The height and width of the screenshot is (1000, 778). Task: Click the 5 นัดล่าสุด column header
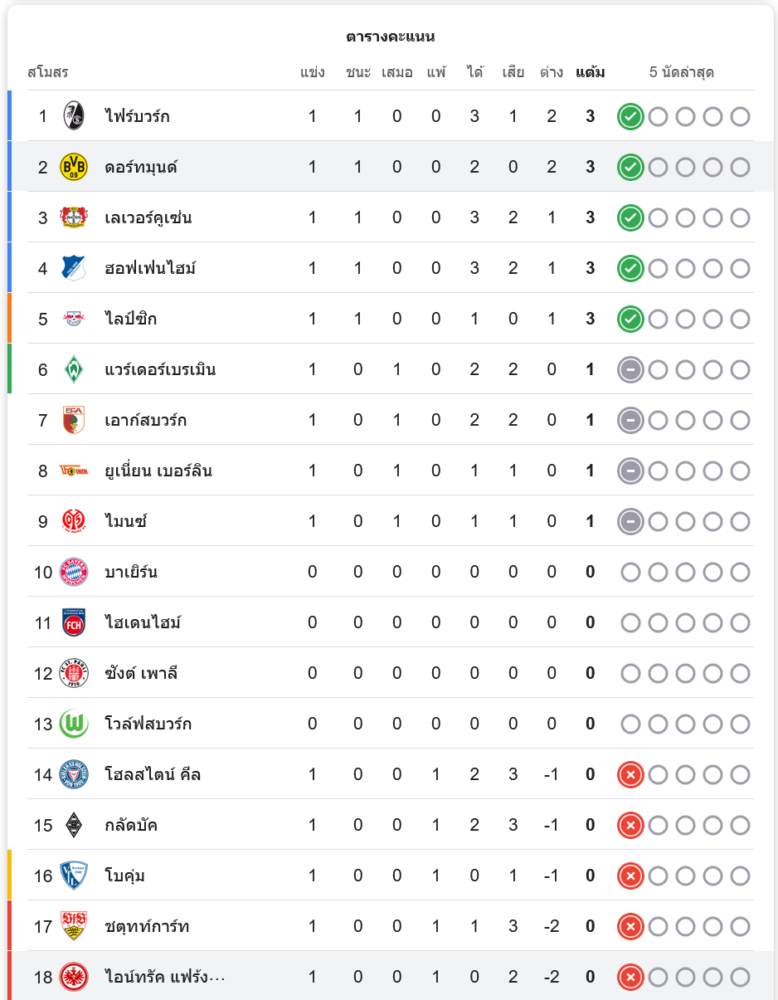pos(682,72)
